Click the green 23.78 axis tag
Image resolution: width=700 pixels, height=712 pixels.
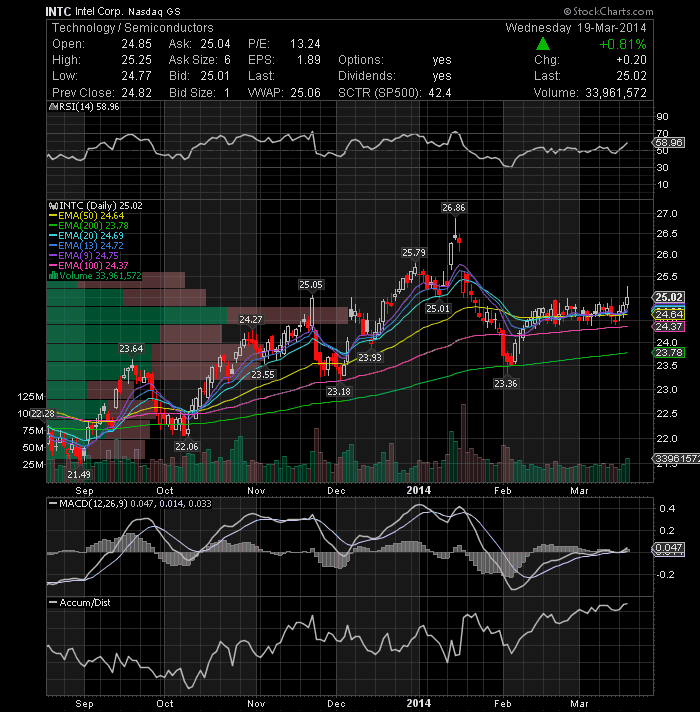tap(669, 353)
